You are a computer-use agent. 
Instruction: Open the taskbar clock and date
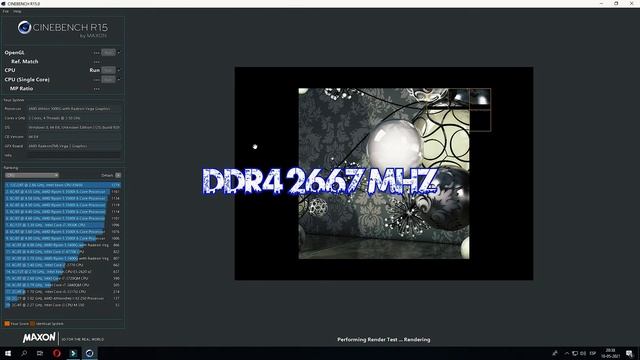click(x=611, y=353)
